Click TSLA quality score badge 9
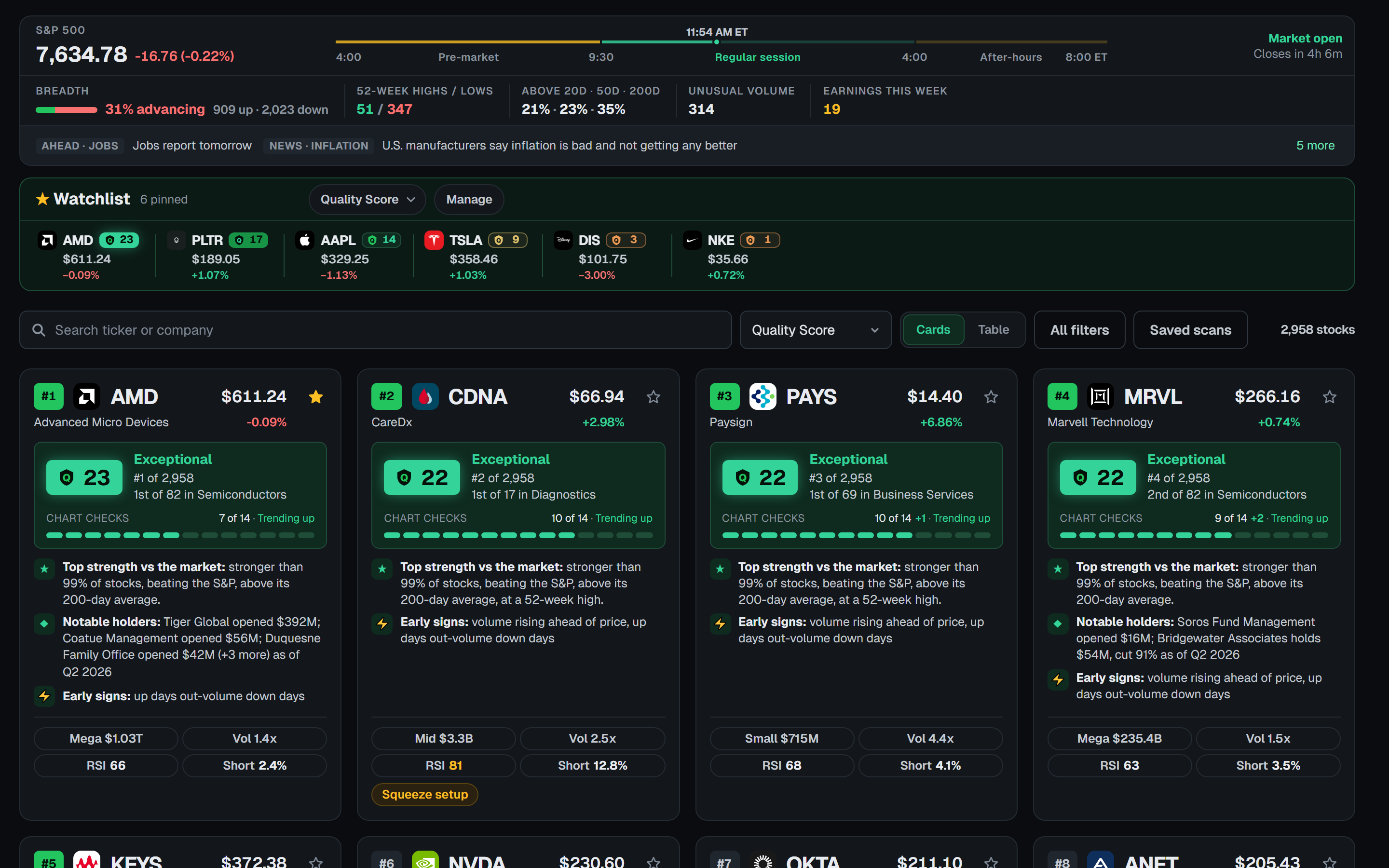 [507, 240]
